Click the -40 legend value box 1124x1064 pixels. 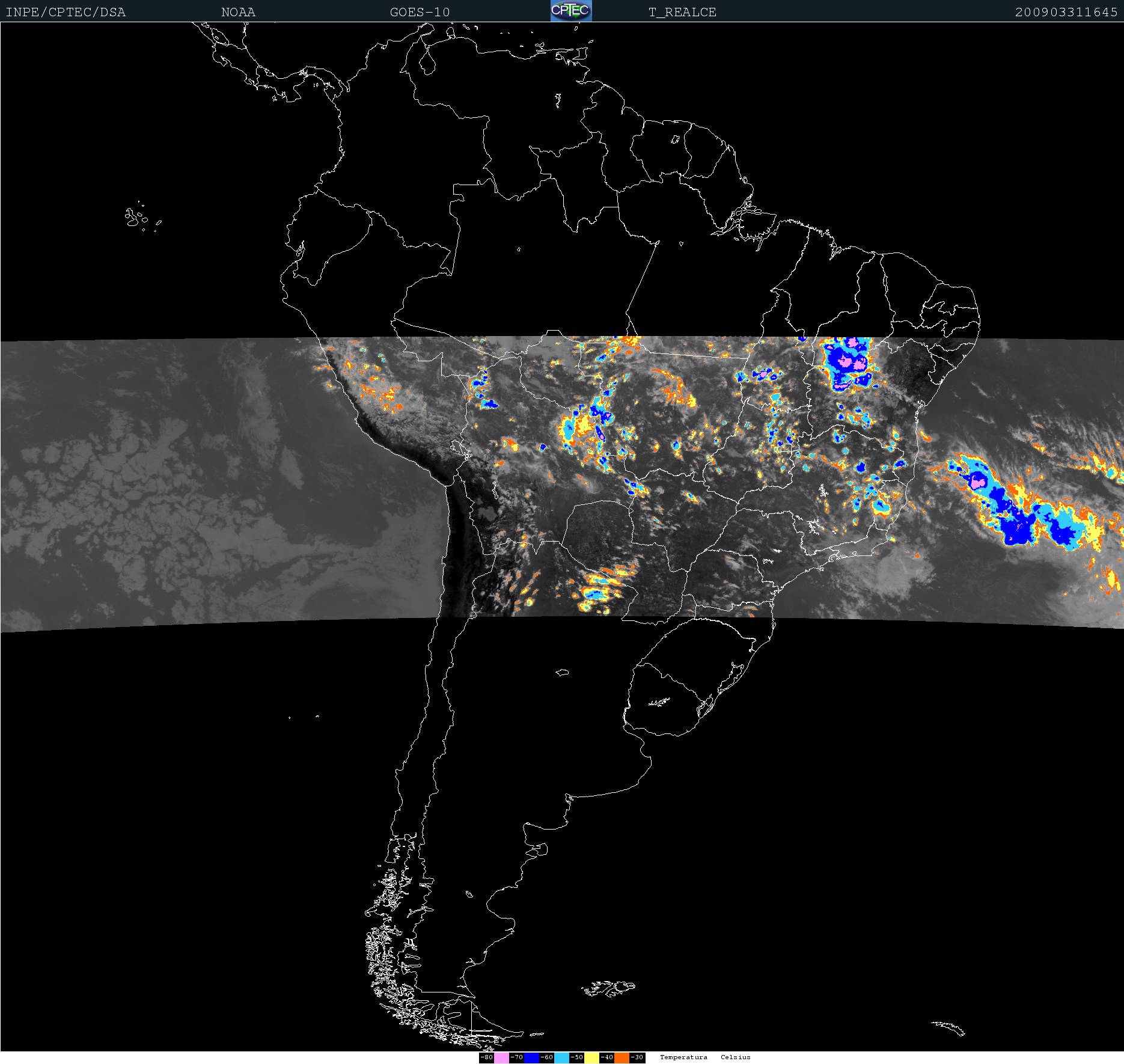(x=606, y=1057)
